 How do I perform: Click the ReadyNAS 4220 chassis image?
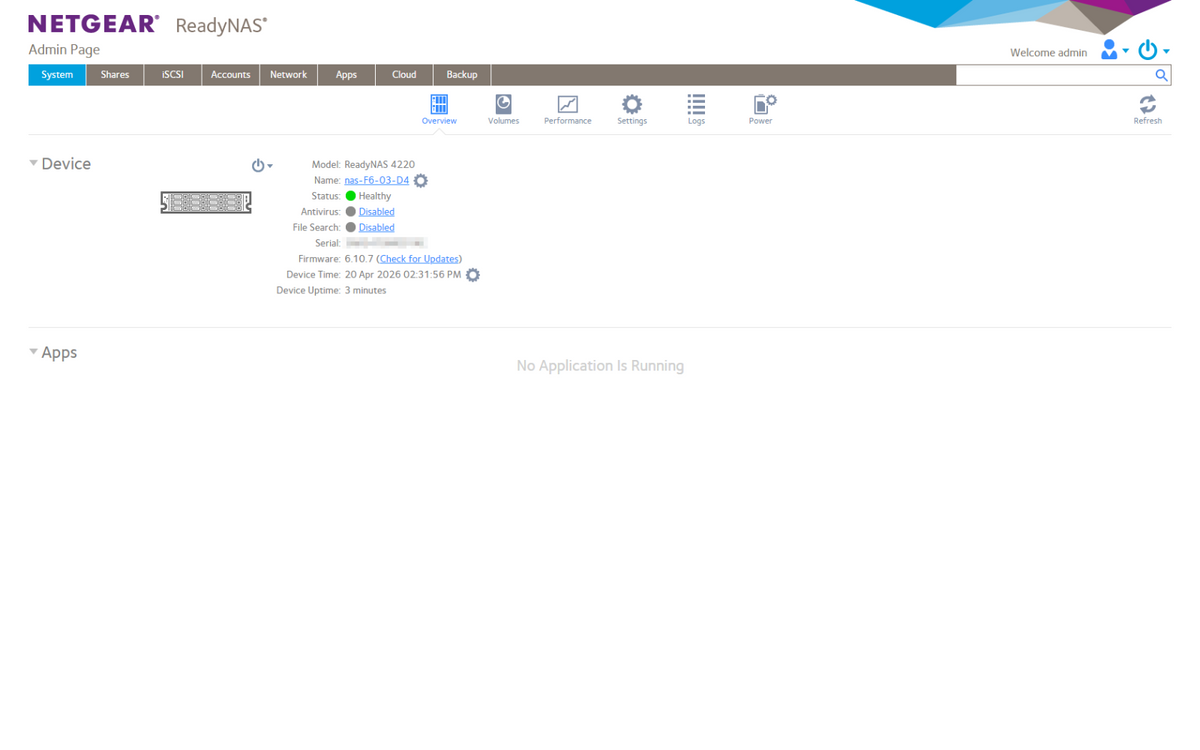click(206, 203)
